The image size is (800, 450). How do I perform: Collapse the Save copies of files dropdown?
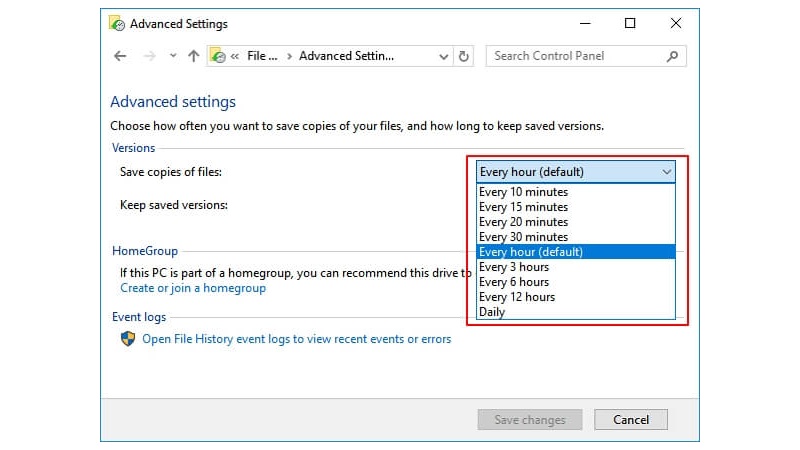click(x=666, y=172)
